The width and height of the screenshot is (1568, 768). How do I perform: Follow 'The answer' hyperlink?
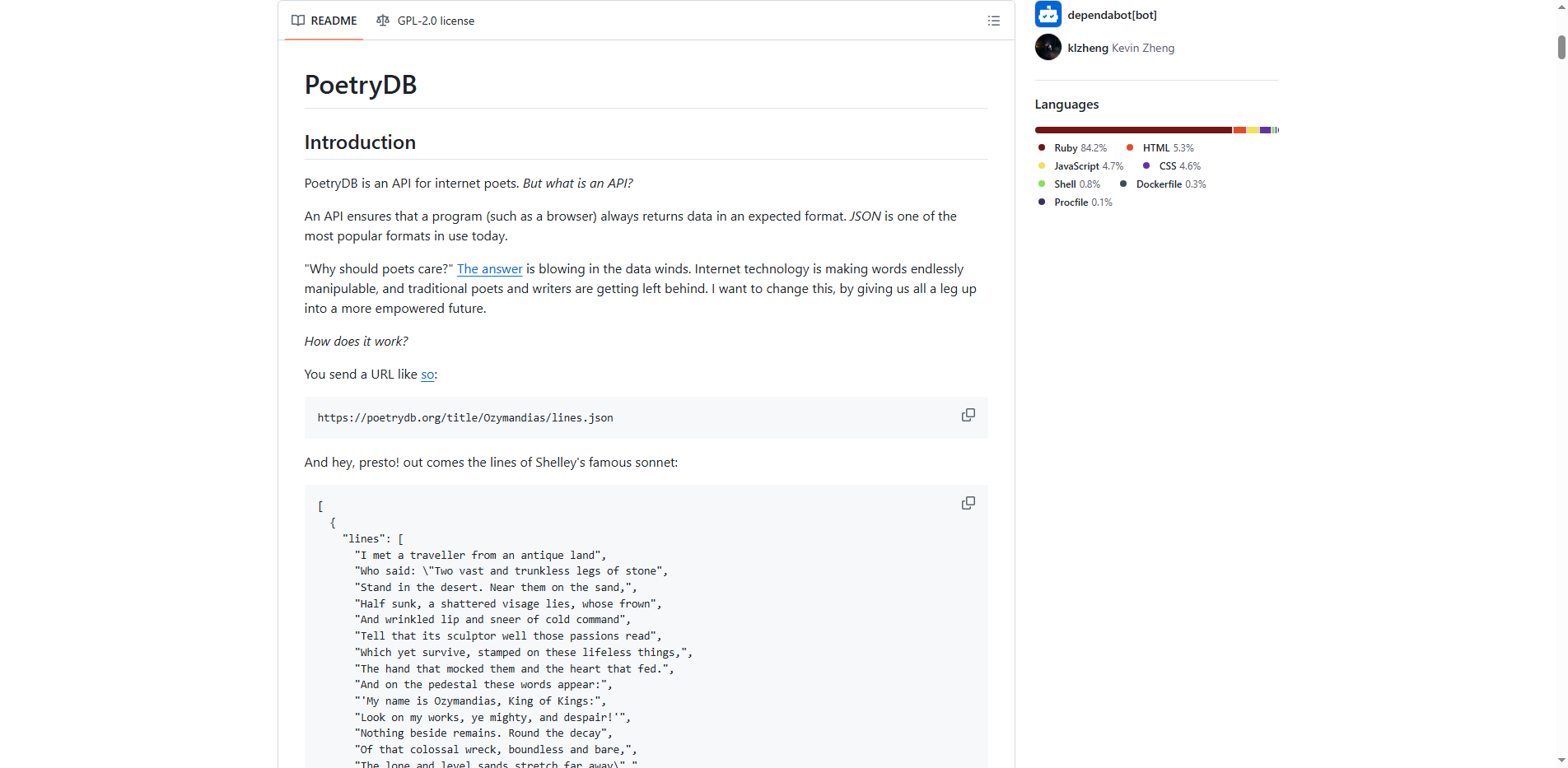[489, 268]
